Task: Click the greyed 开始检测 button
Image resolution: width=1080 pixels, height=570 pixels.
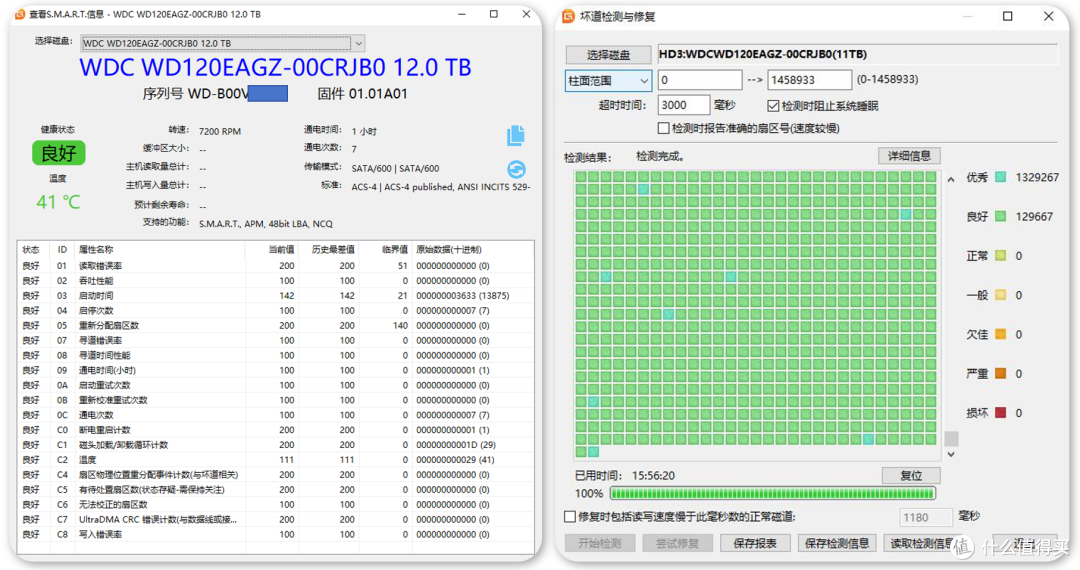Action: coord(599,543)
